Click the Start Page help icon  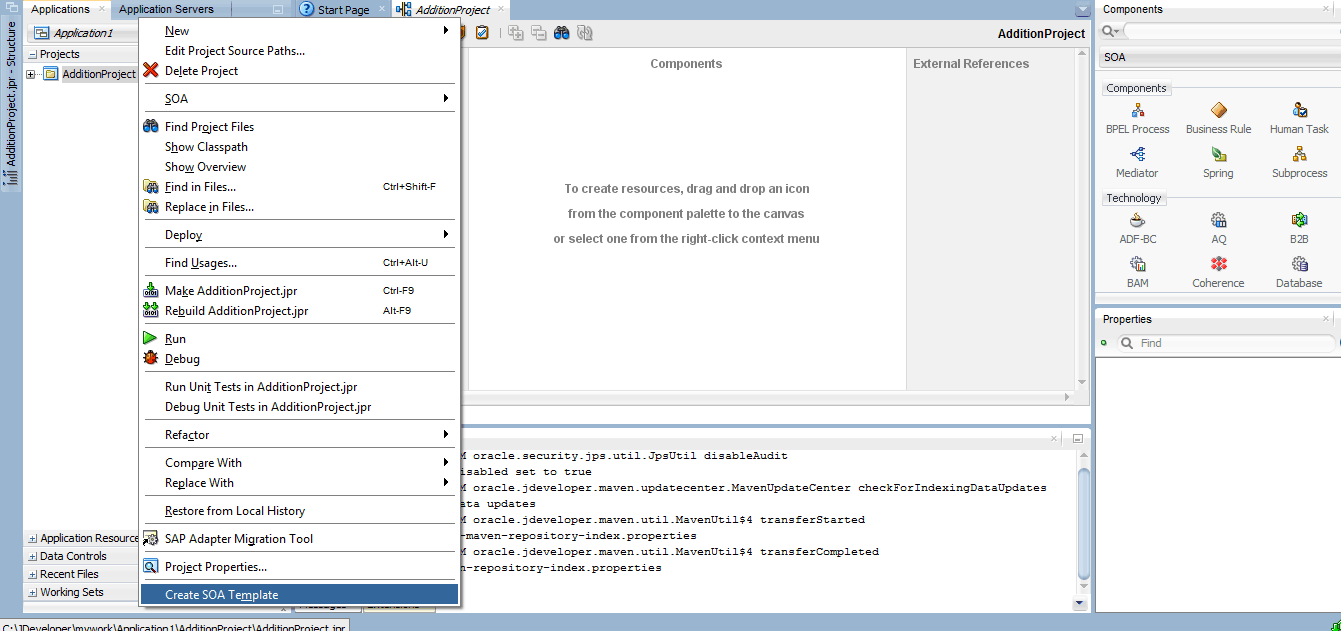tap(307, 9)
